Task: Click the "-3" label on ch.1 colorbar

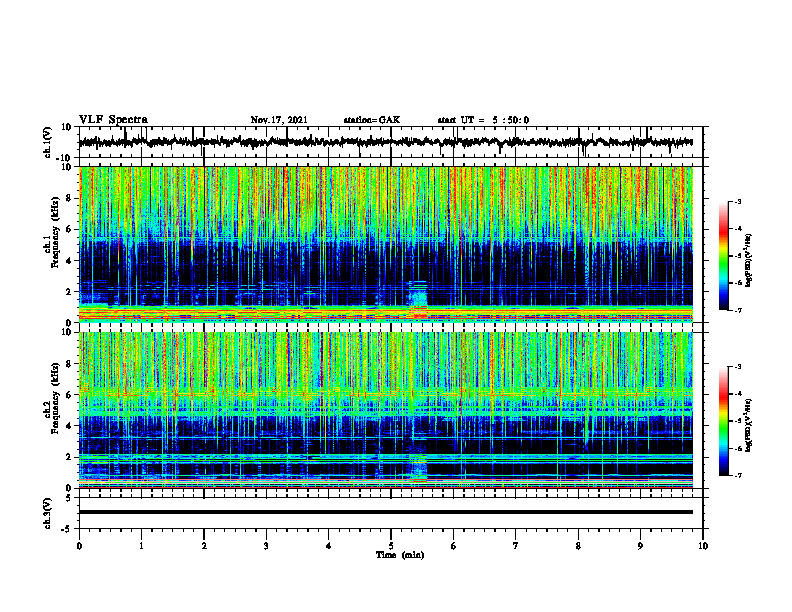Action: [738, 201]
